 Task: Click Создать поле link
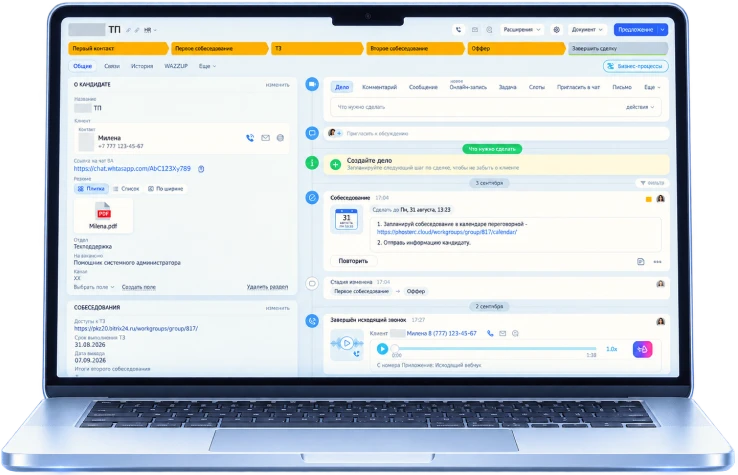point(138,287)
